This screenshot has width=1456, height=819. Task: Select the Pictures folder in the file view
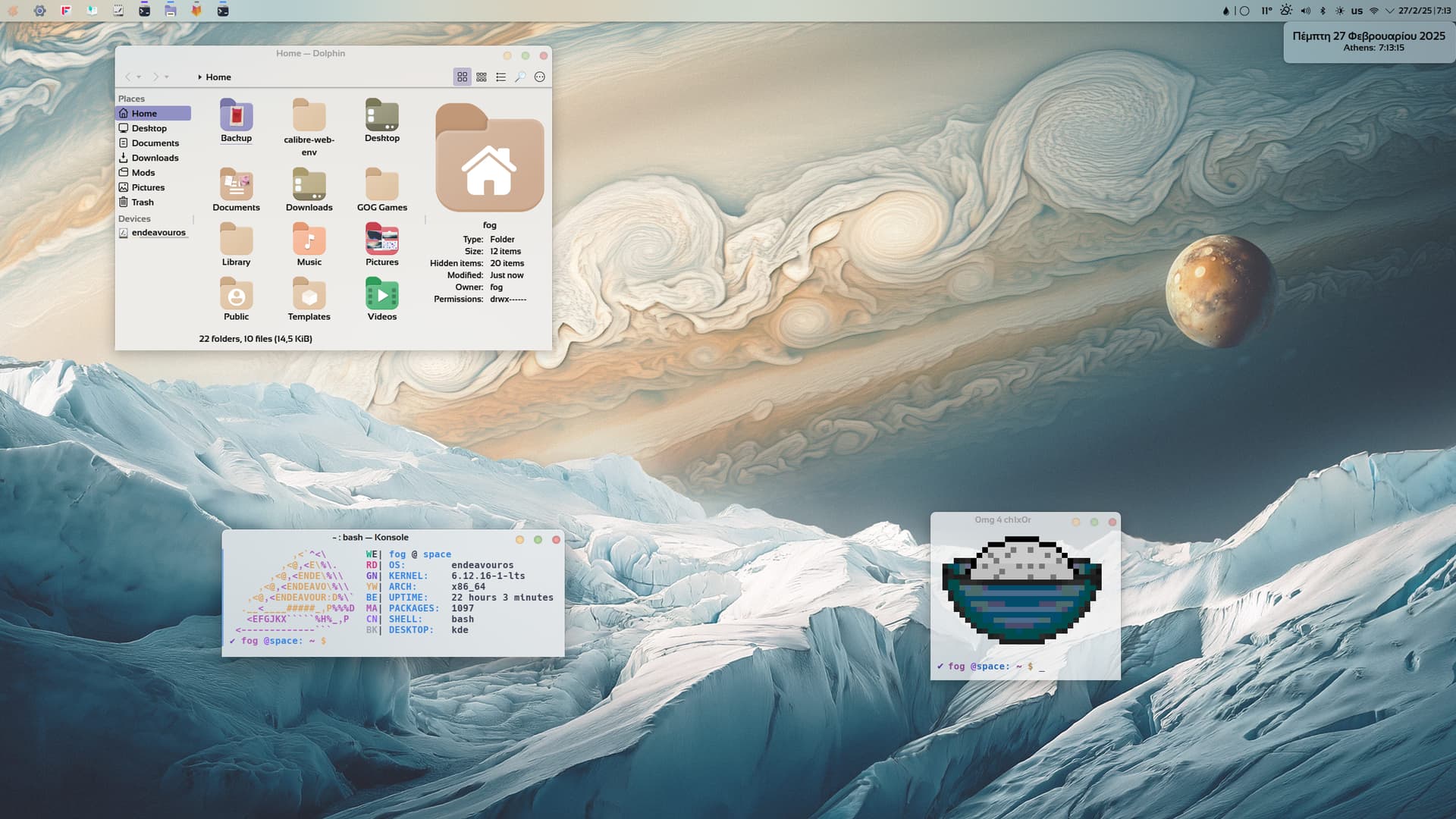(381, 239)
